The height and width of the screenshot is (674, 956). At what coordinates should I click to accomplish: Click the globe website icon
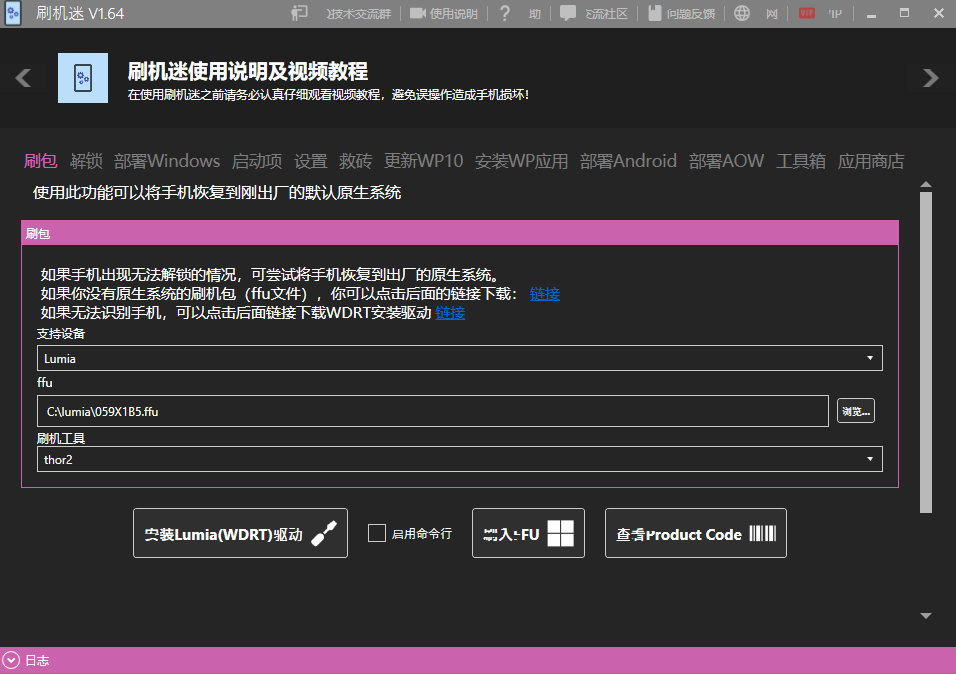pyautogui.click(x=741, y=14)
